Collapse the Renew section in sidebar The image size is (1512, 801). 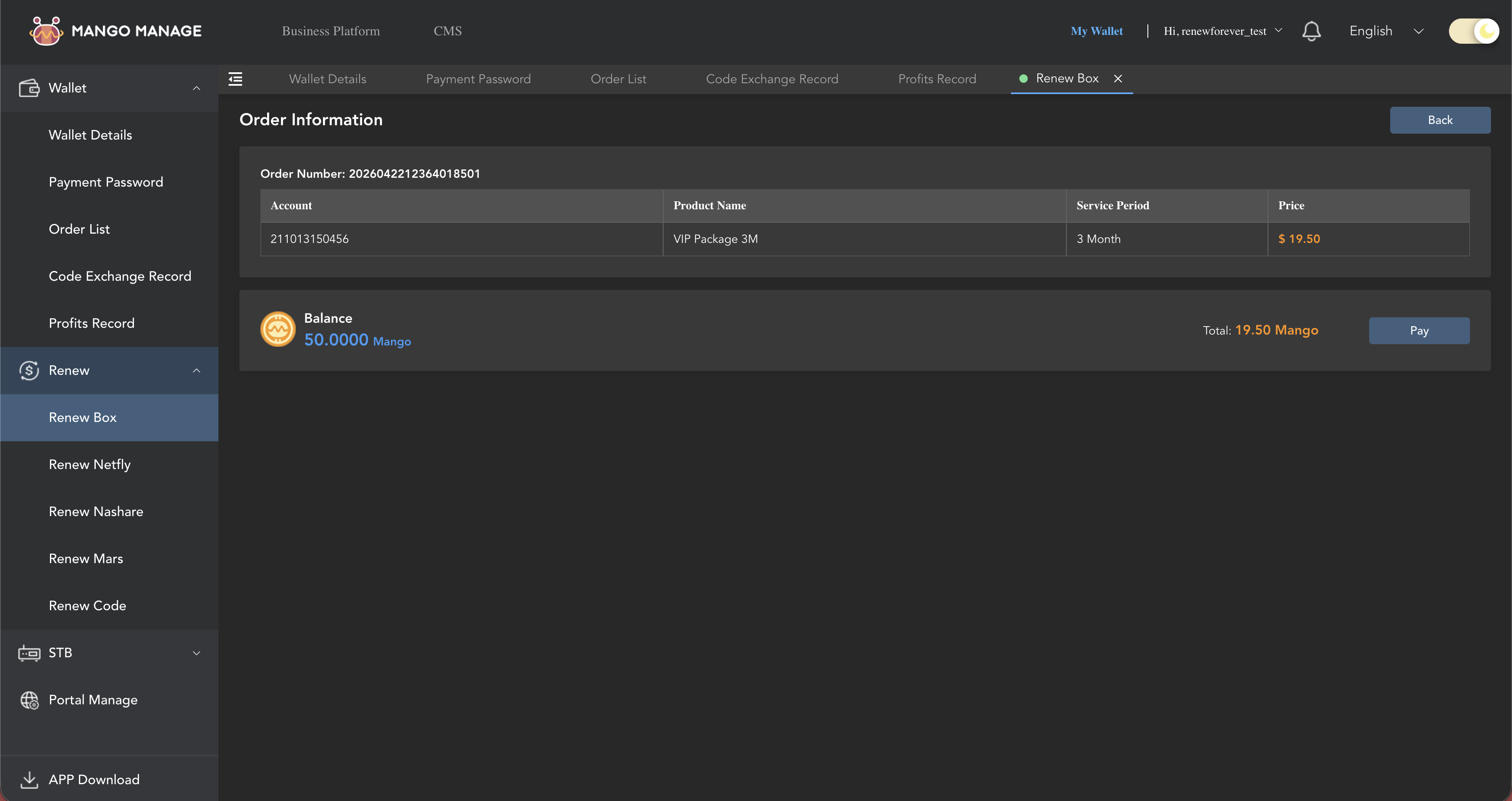click(x=196, y=371)
